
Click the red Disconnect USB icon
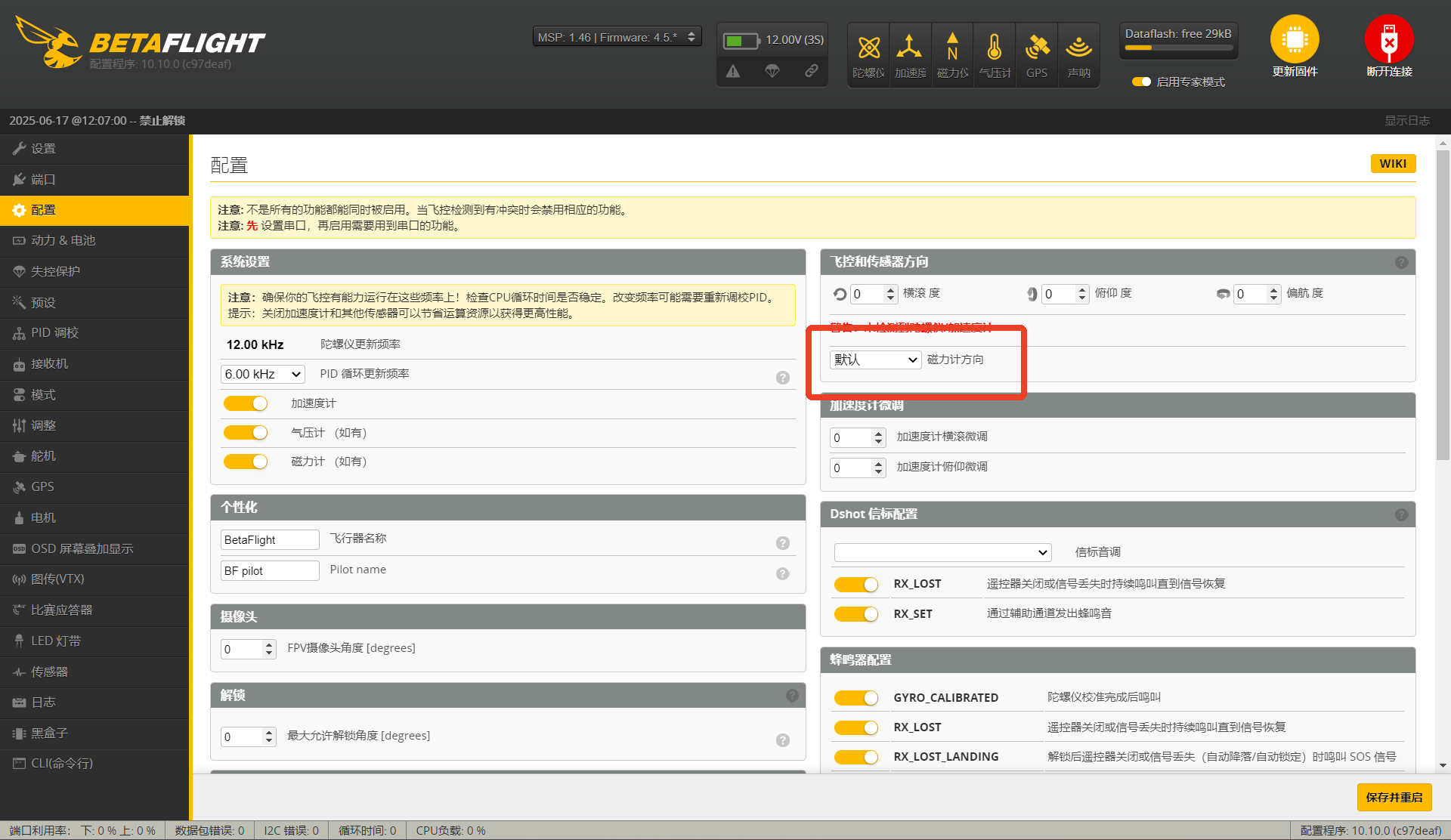click(1389, 39)
